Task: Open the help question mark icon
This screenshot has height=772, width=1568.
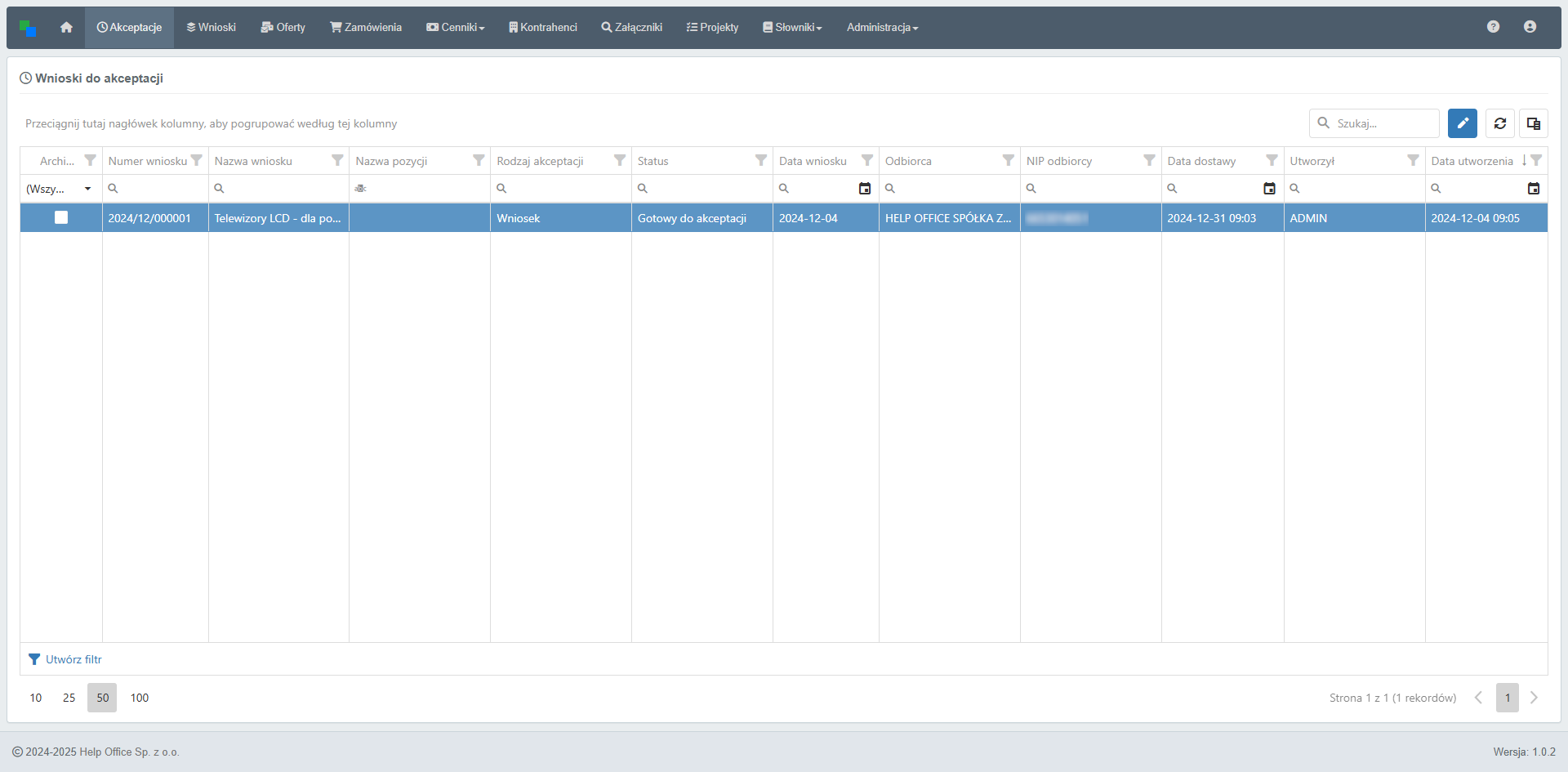Action: (x=1493, y=27)
